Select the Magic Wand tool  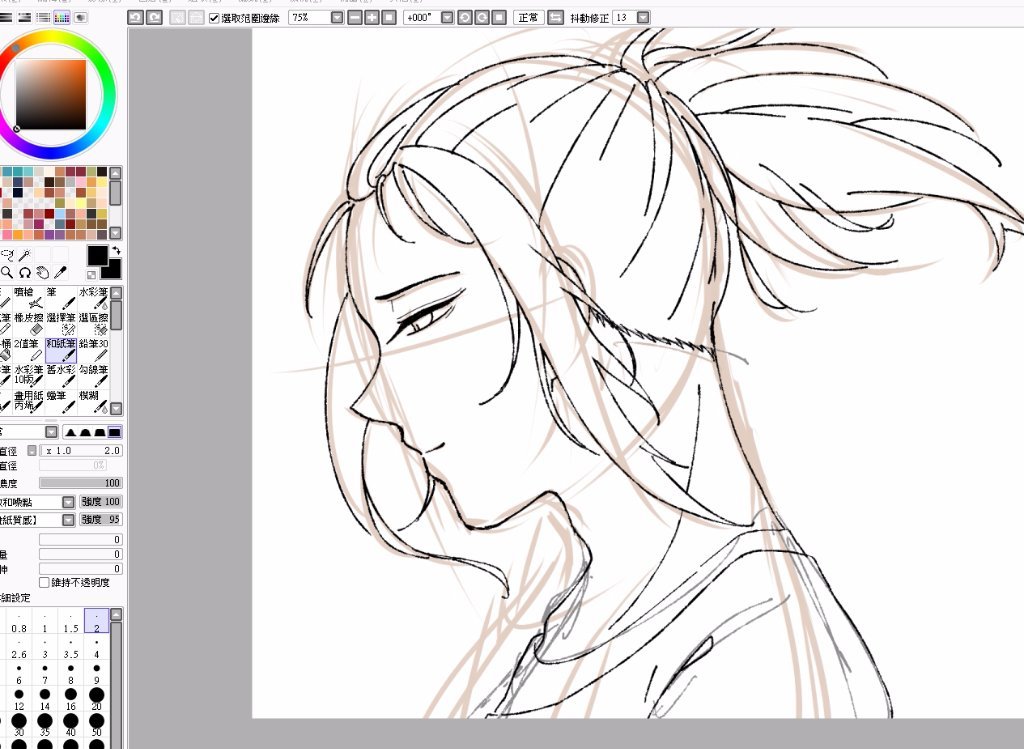[x=25, y=255]
